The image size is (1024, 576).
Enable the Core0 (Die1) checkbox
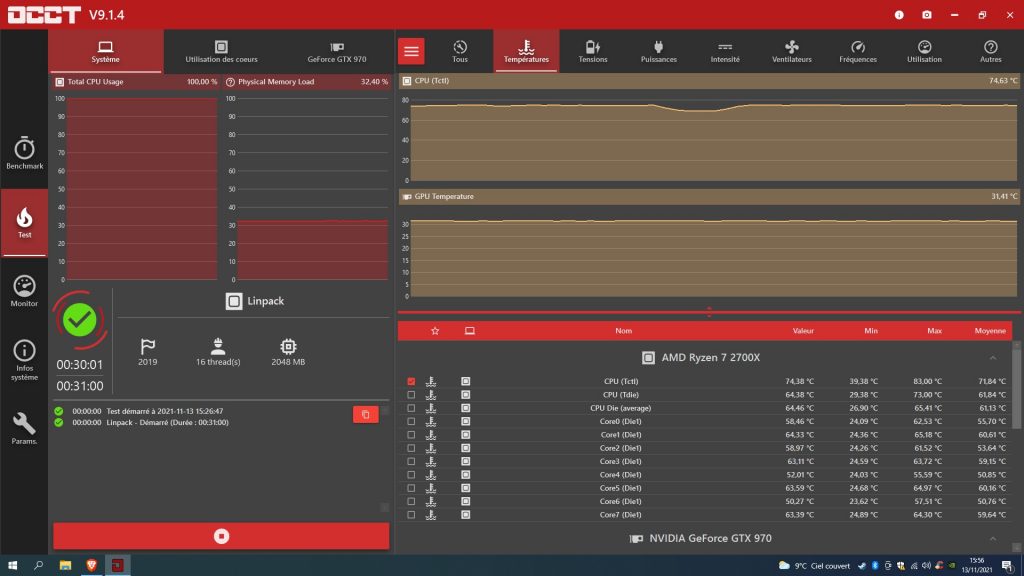pos(411,421)
